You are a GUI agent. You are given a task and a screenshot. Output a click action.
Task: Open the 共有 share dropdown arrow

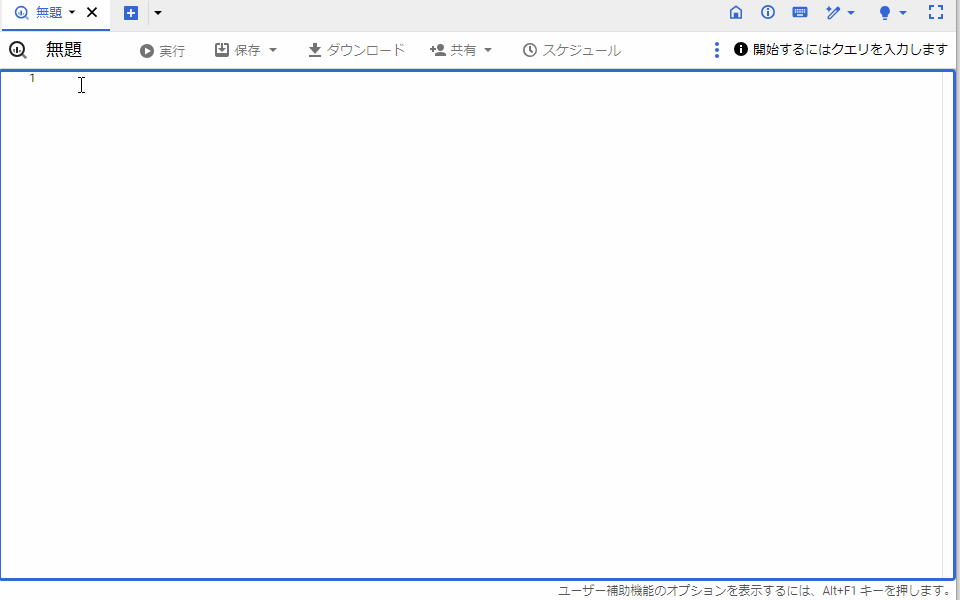pyautogui.click(x=488, y=49)
